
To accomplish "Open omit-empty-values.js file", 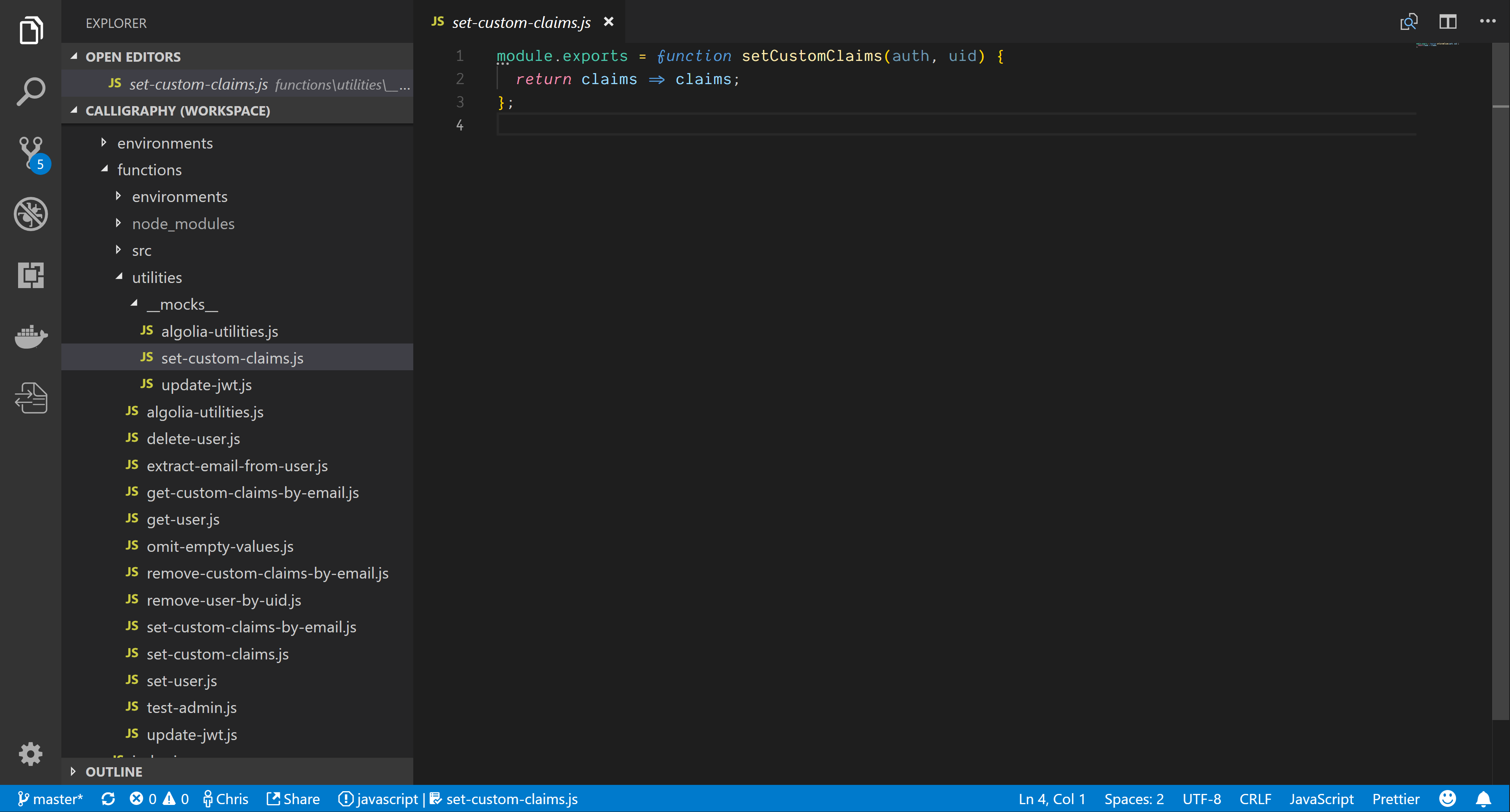I will tap(237, 547).
